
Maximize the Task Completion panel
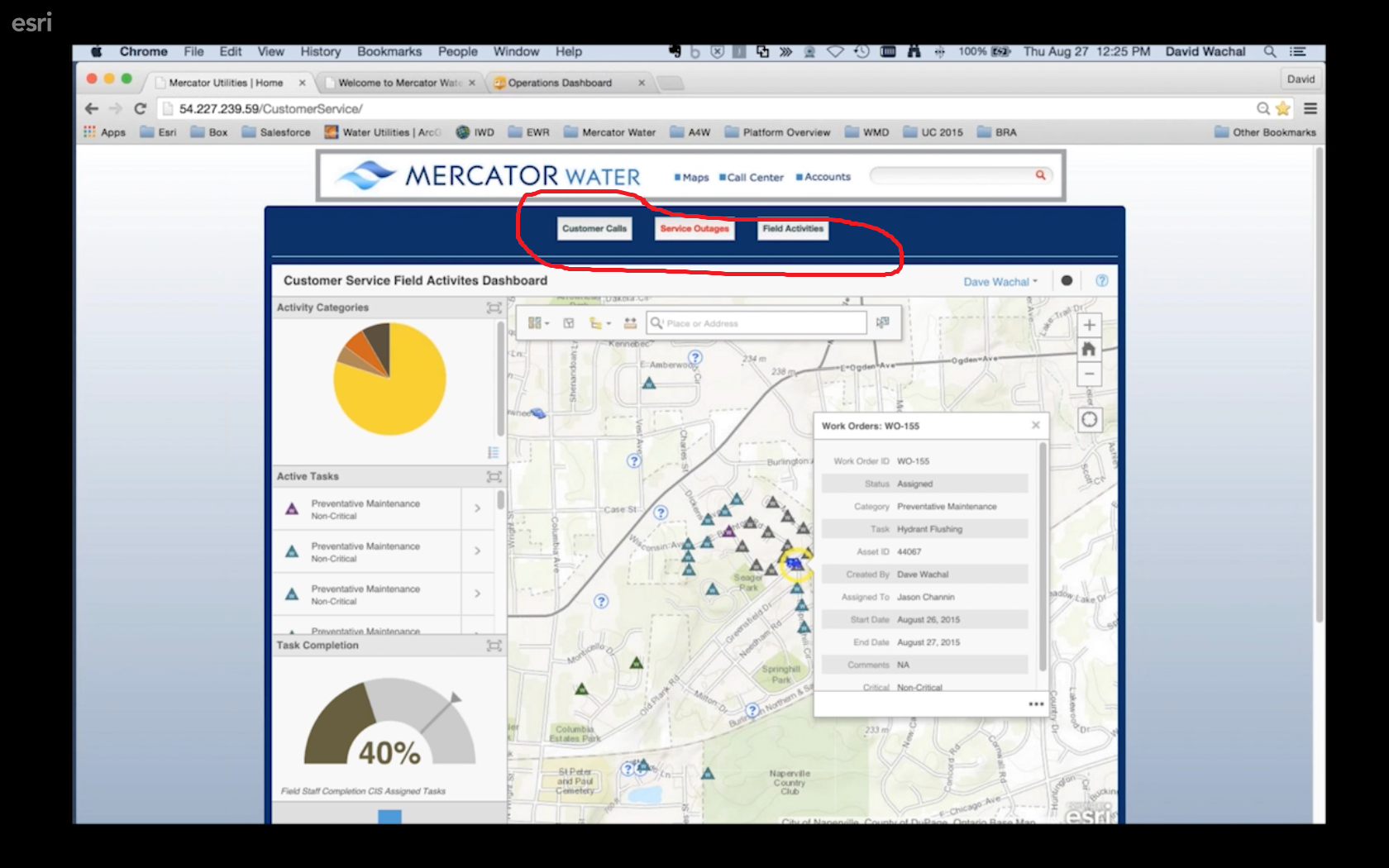494,646
